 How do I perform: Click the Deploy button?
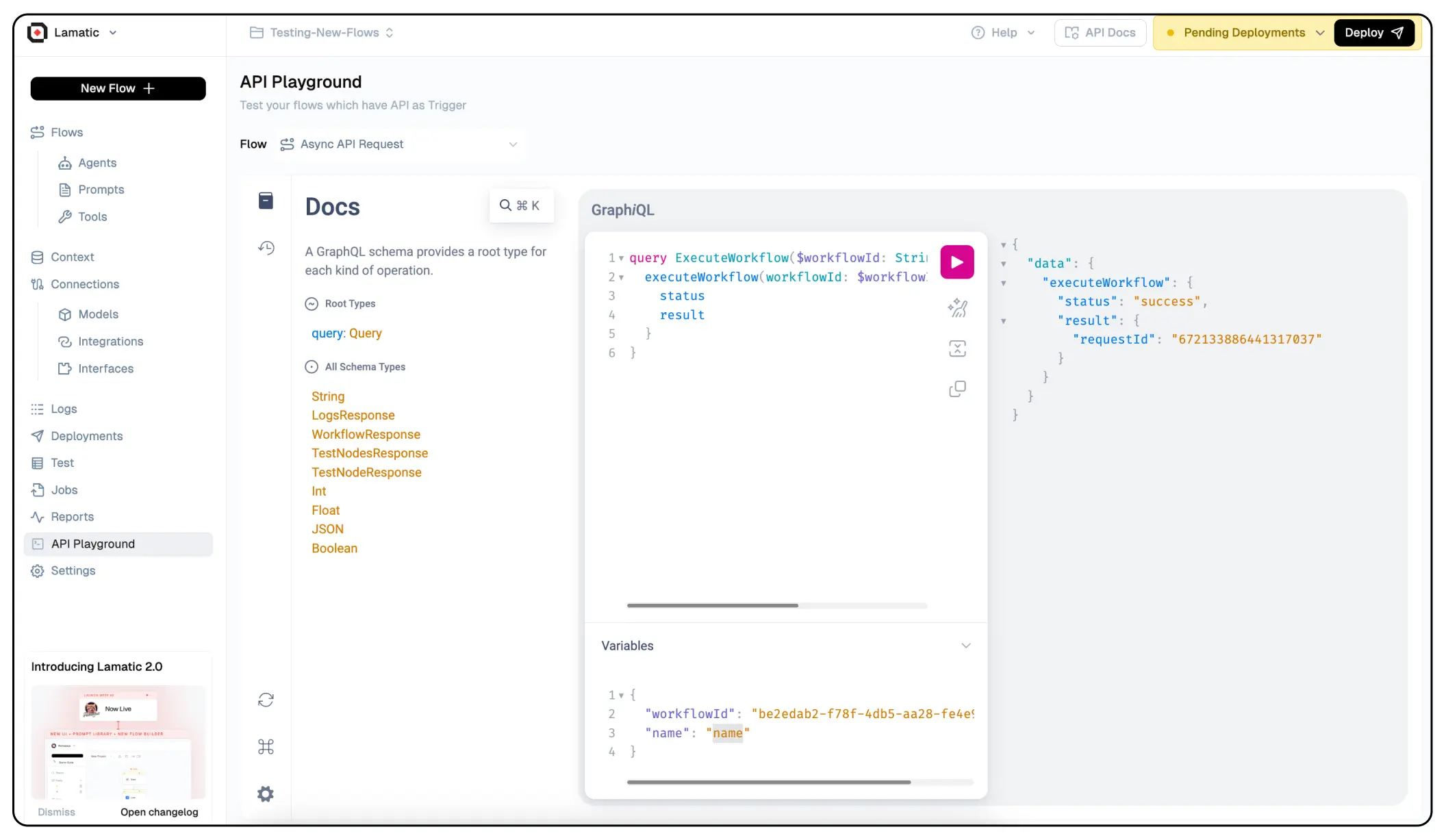tap(1373, 33)
